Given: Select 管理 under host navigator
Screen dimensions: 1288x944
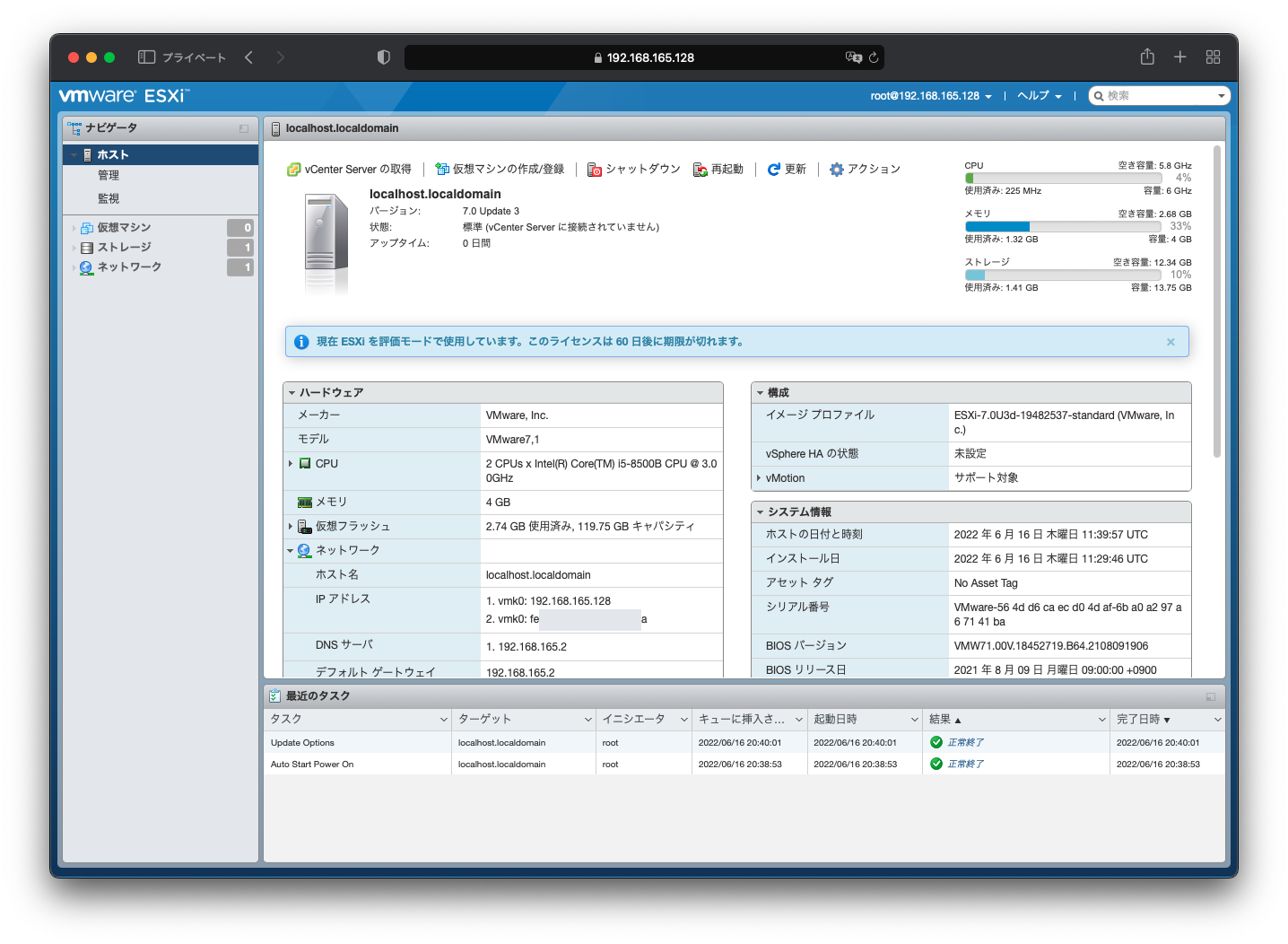Looking at the screenshot, I should (x=109, y=176).
